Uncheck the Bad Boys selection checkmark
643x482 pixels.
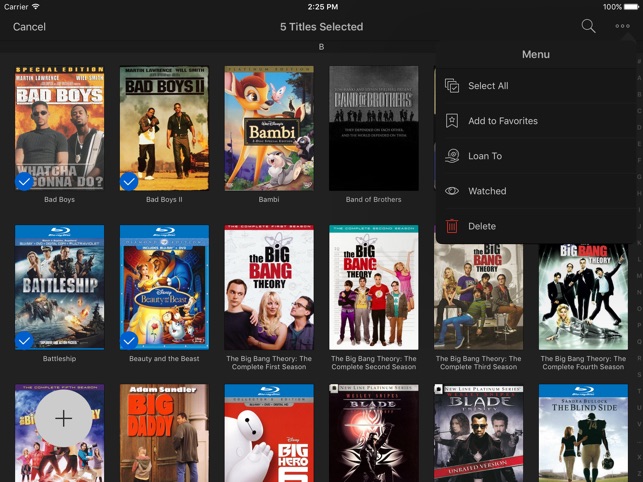tap(24, 181)
